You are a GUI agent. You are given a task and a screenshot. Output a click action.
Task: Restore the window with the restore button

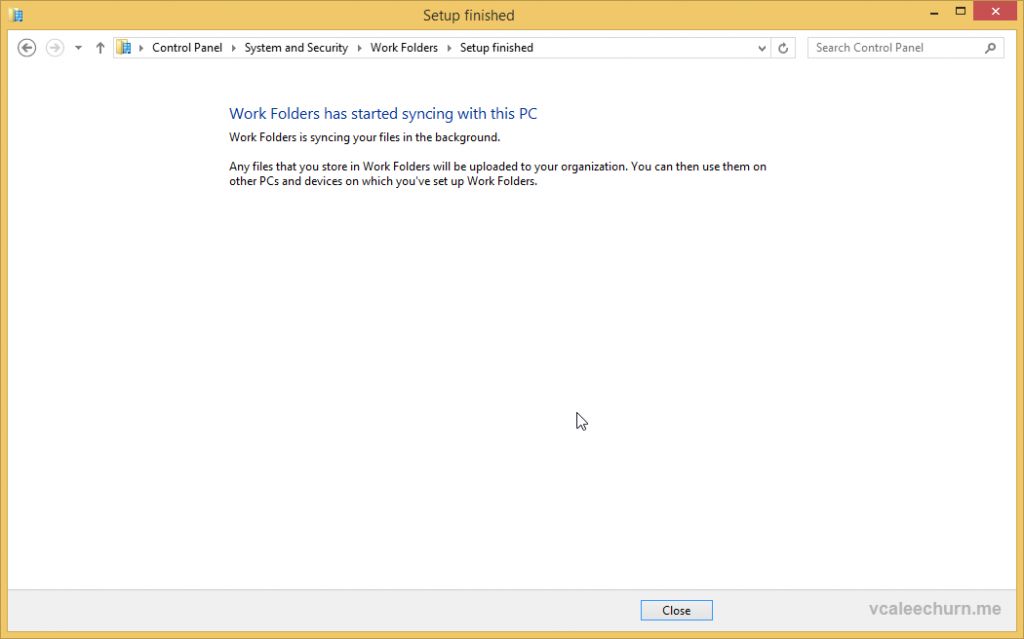(961, 12)
